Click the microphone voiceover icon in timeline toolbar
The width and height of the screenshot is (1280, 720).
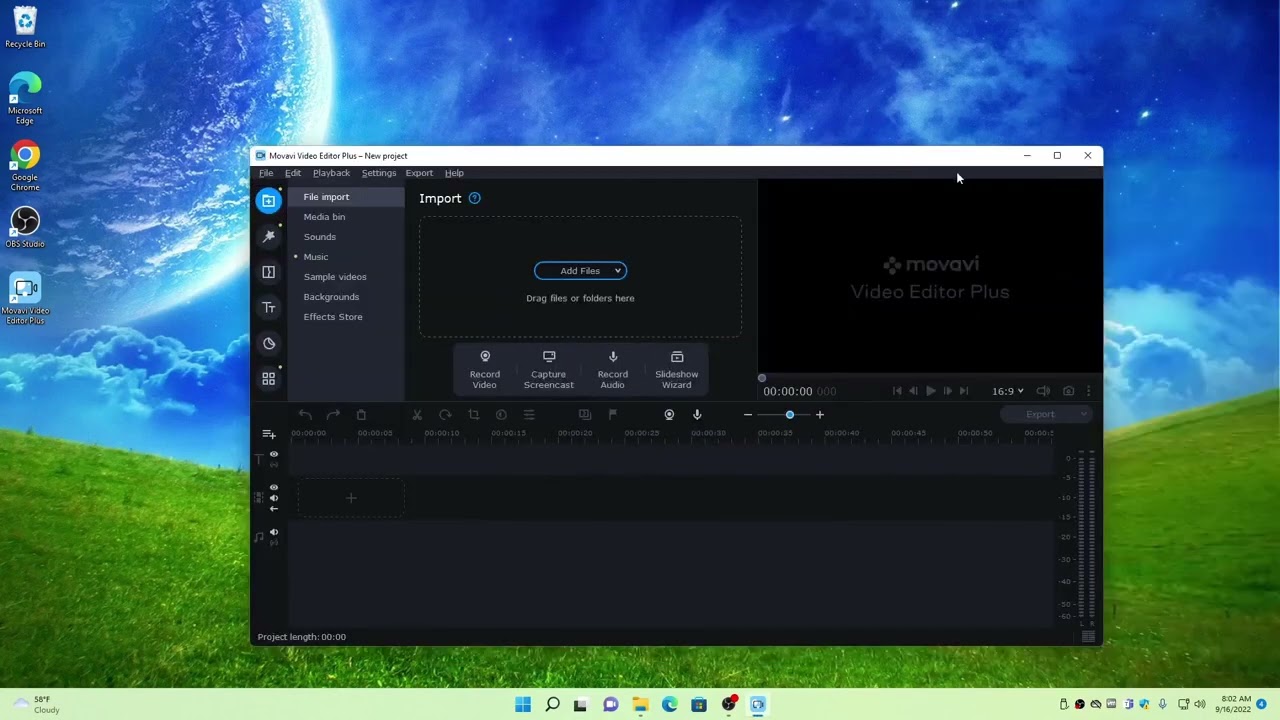click(x=697, y=415)
